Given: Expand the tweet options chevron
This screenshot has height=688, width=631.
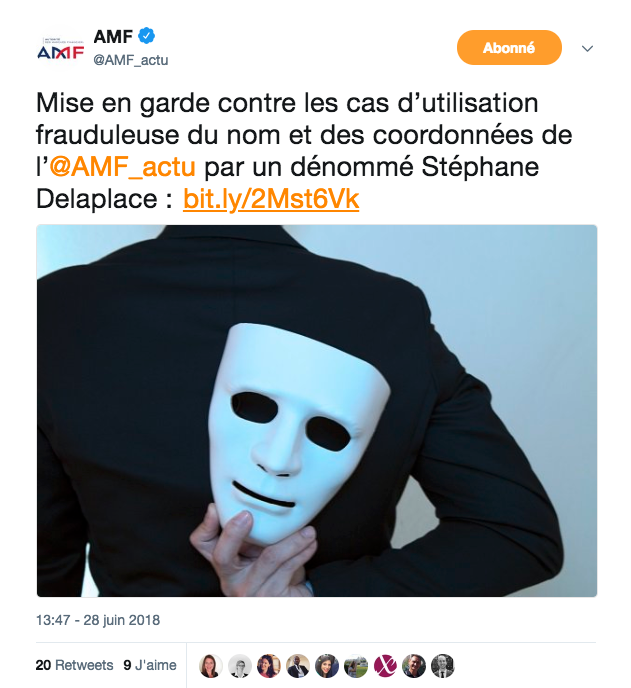Looking at the screenshot, I should (x=587, y=48).
